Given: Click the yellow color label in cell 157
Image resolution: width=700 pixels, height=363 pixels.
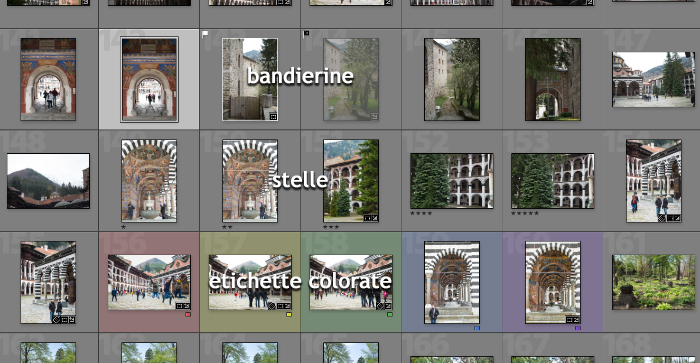Looking at the screenshot, I should [x=289, y=315].
